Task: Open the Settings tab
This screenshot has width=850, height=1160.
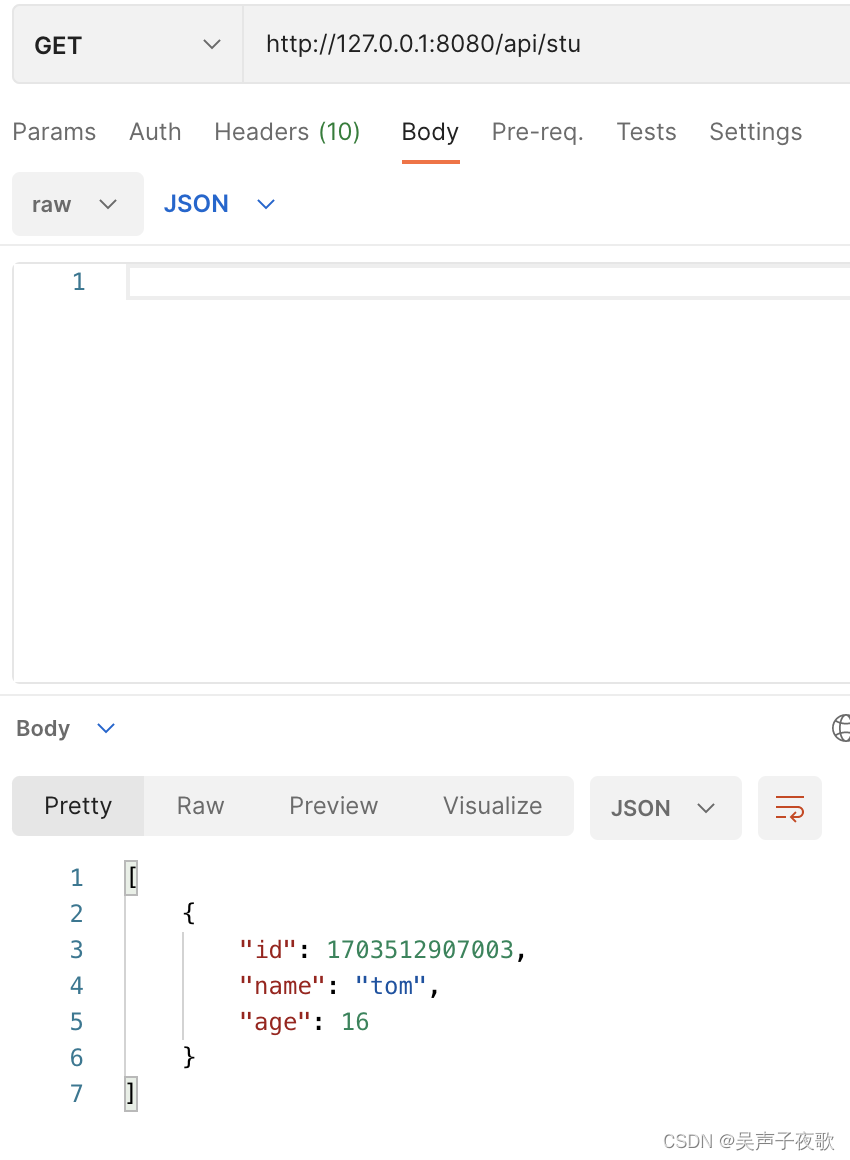Action: click(x=755, y=132)
